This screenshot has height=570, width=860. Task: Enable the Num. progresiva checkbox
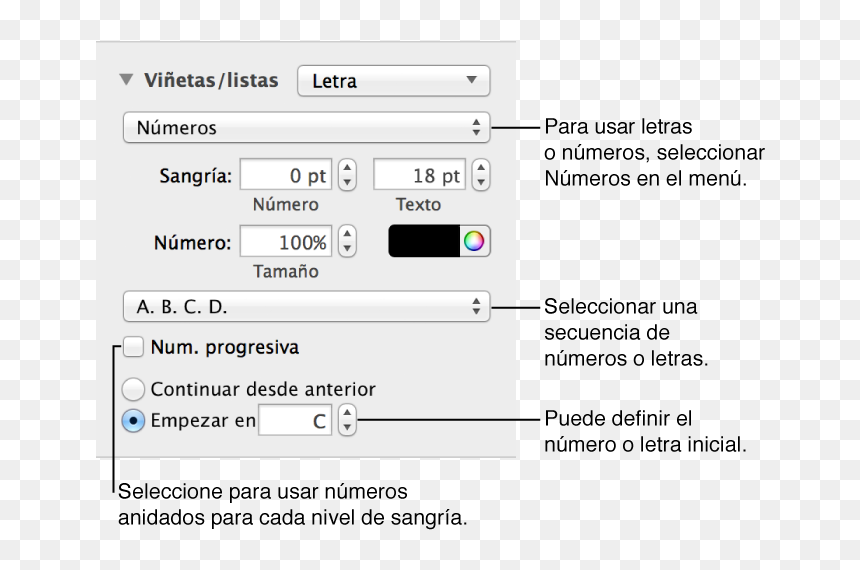point(133,347)
